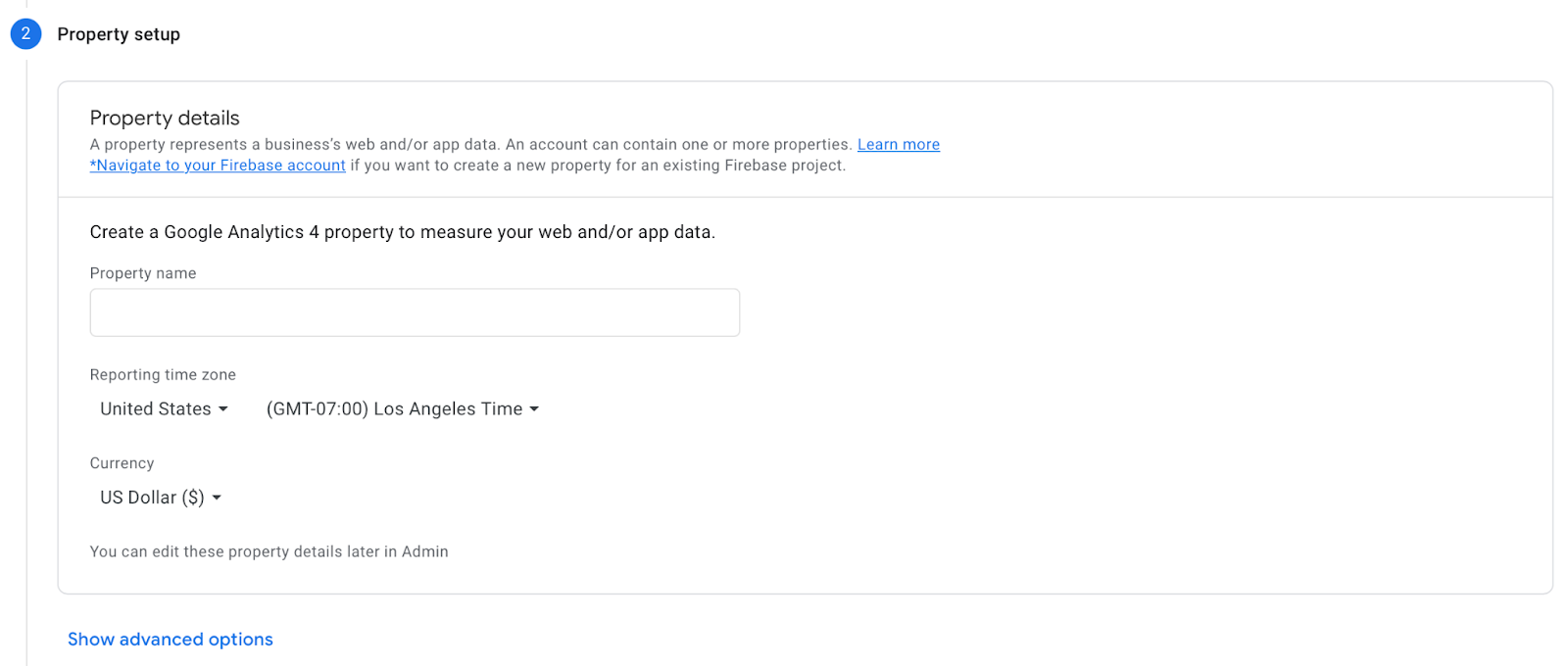This screenshot has width=1568, height=666.
Task: Click the 'edit these property details later' note
Action: (269, 552)
